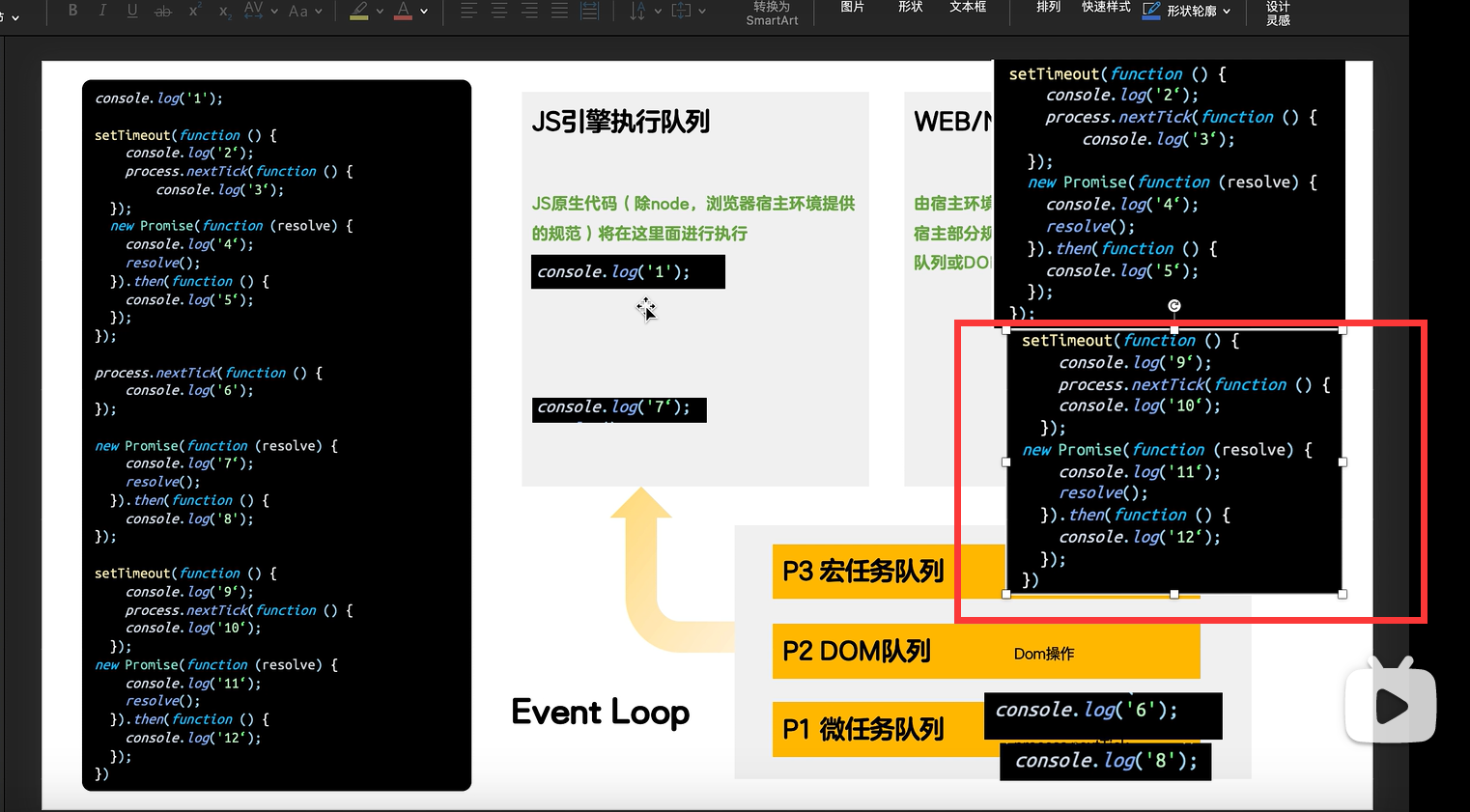This screenshot has height=812, width=1470.
Task: Click the JS引擎执行队列 heading
Action: tap(621, 122)
